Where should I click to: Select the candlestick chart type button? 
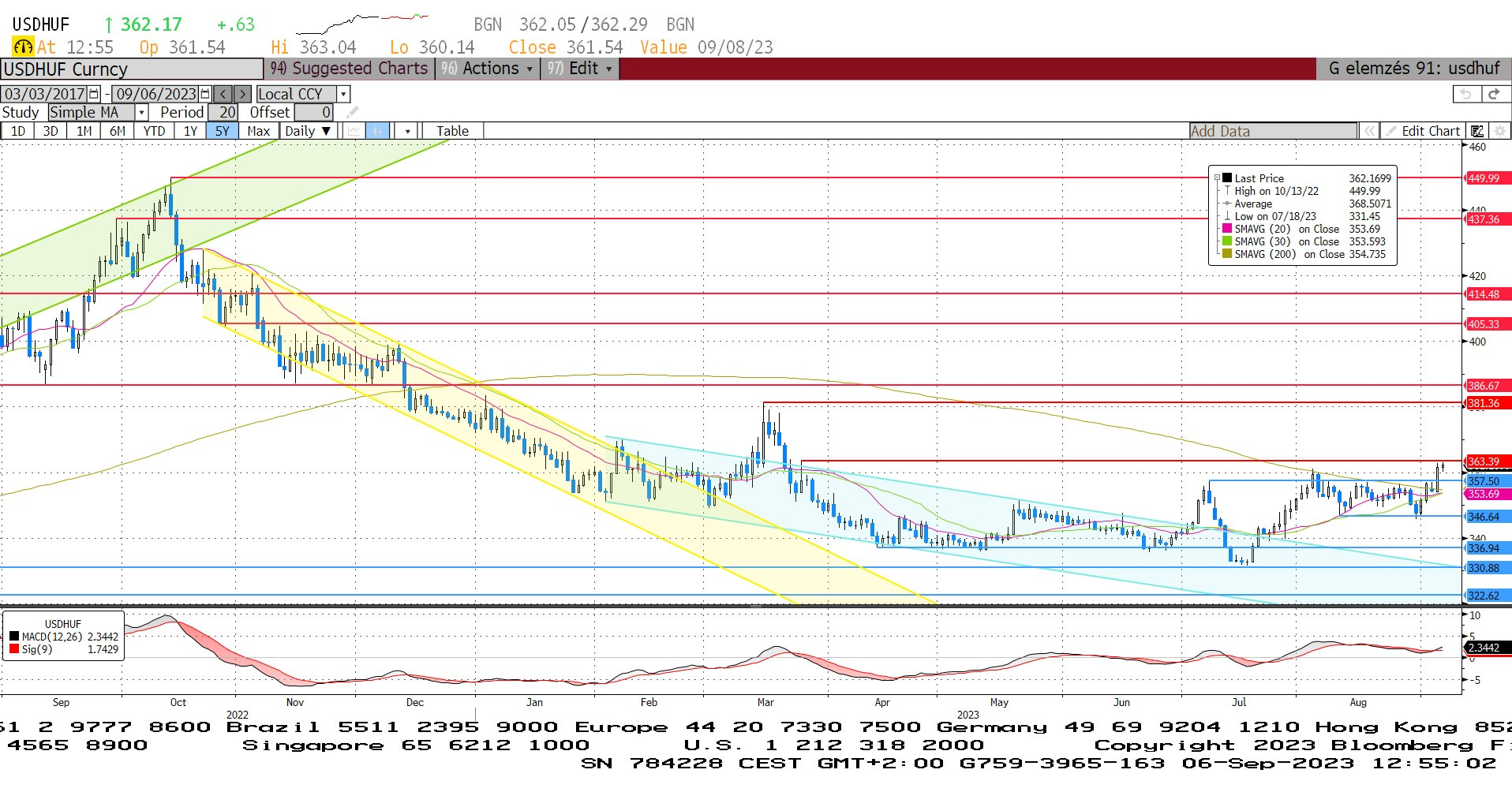[x=378, y=131]
